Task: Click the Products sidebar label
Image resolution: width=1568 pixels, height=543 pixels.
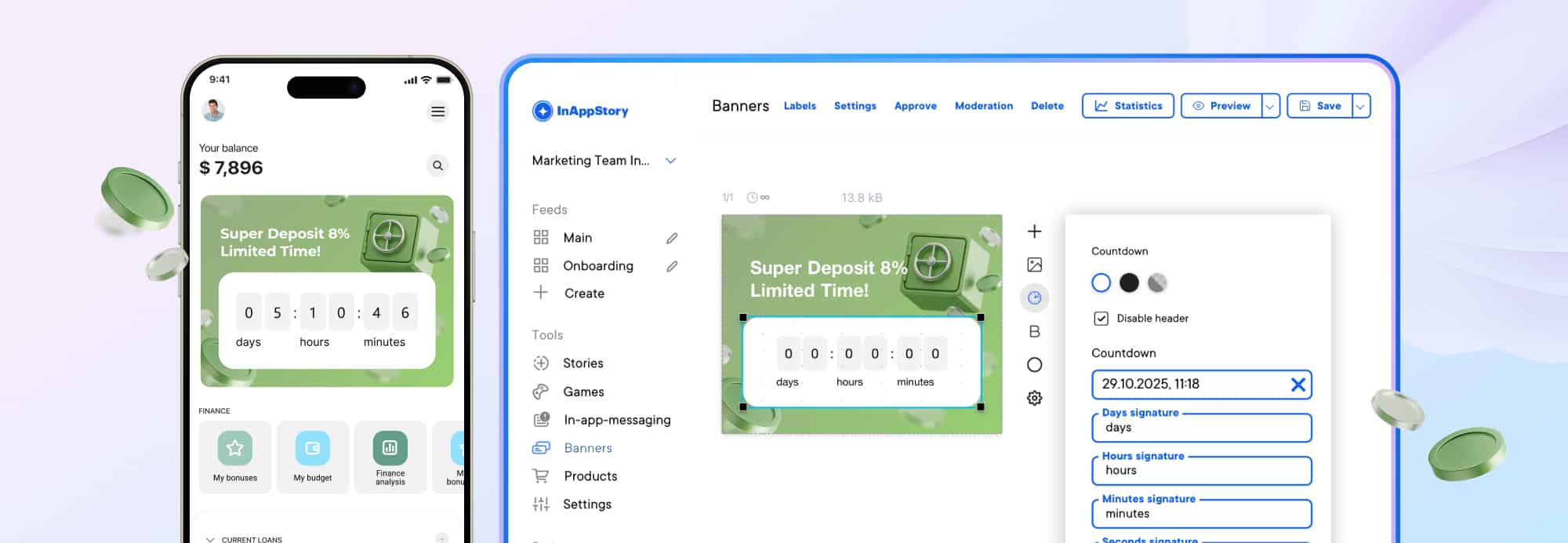Action: tap(590, 476)
